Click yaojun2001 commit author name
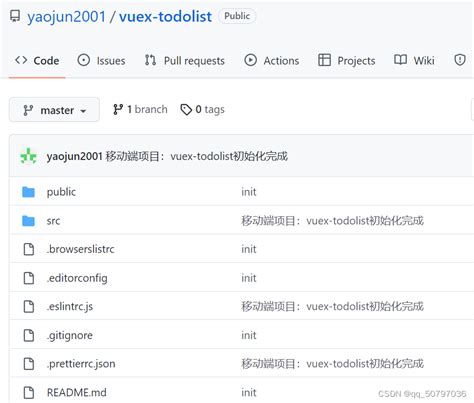Image resolution: width=474 pixels, height=403 pixels. click(x=74, y=156)
